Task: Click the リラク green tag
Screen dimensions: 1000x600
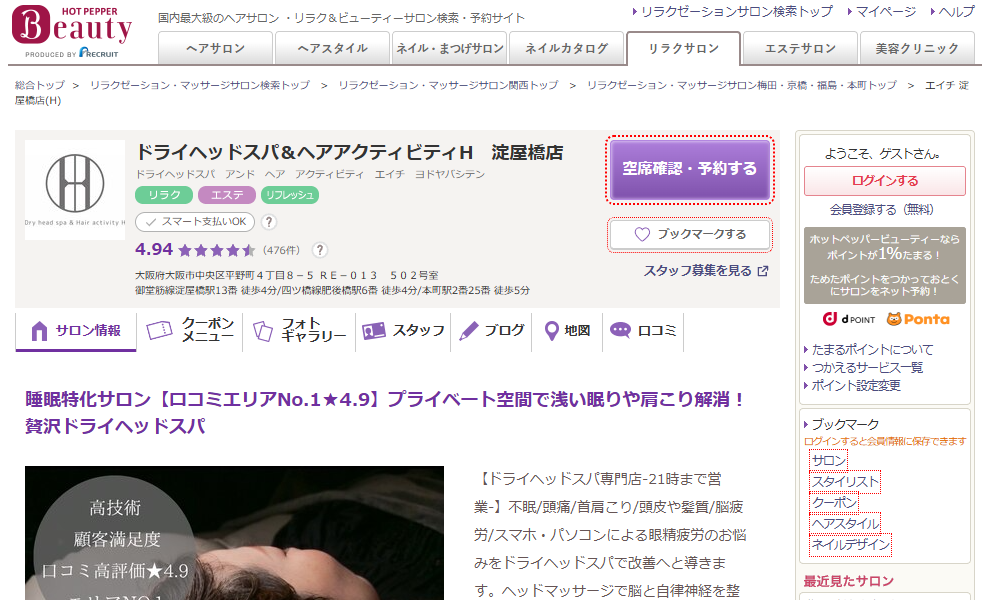Action: coord(164,195)
